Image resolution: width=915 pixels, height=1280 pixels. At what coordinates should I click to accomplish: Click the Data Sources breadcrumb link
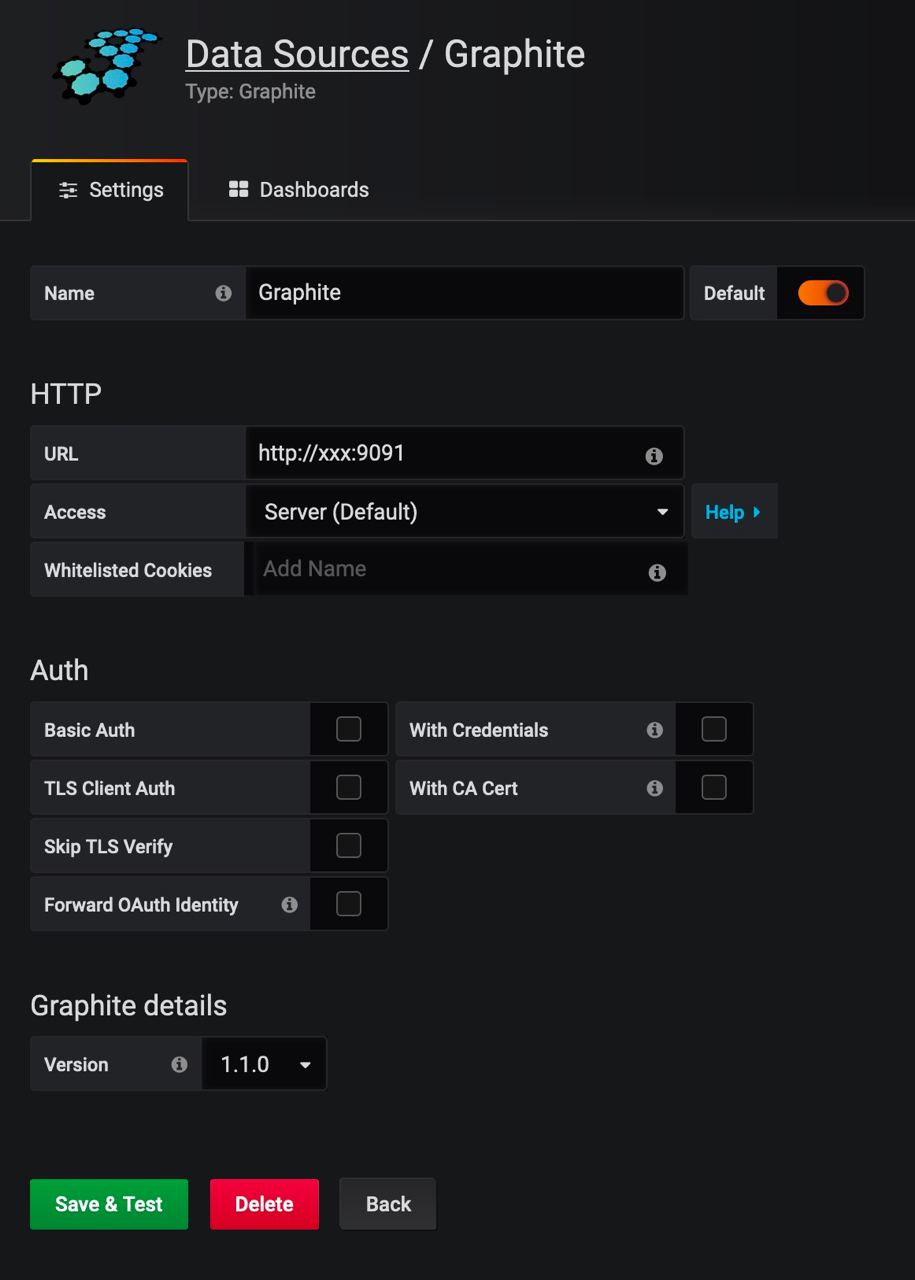(x=297, y=54)
